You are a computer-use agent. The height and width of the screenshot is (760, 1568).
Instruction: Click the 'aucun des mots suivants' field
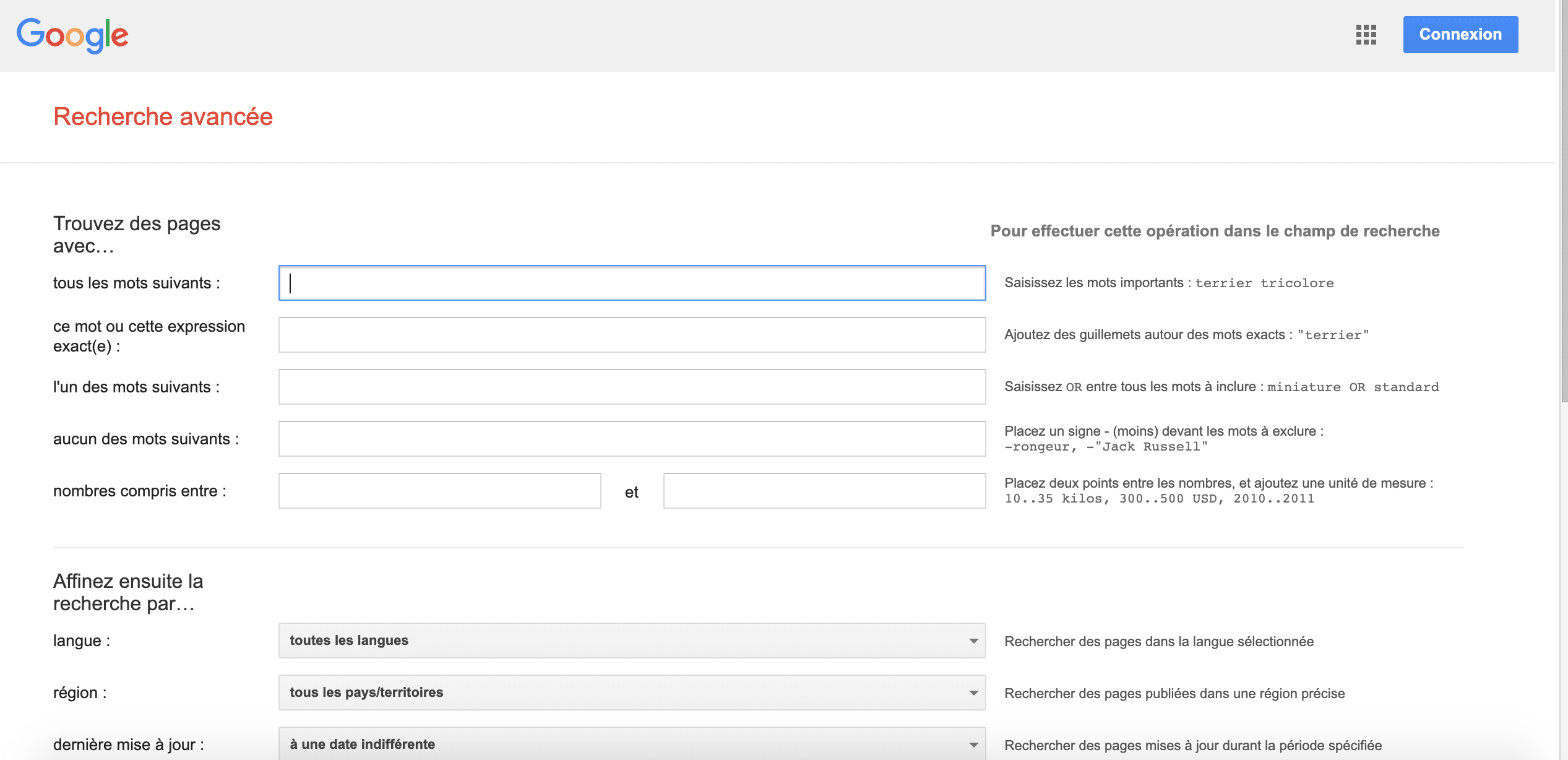tap(632, 439)
